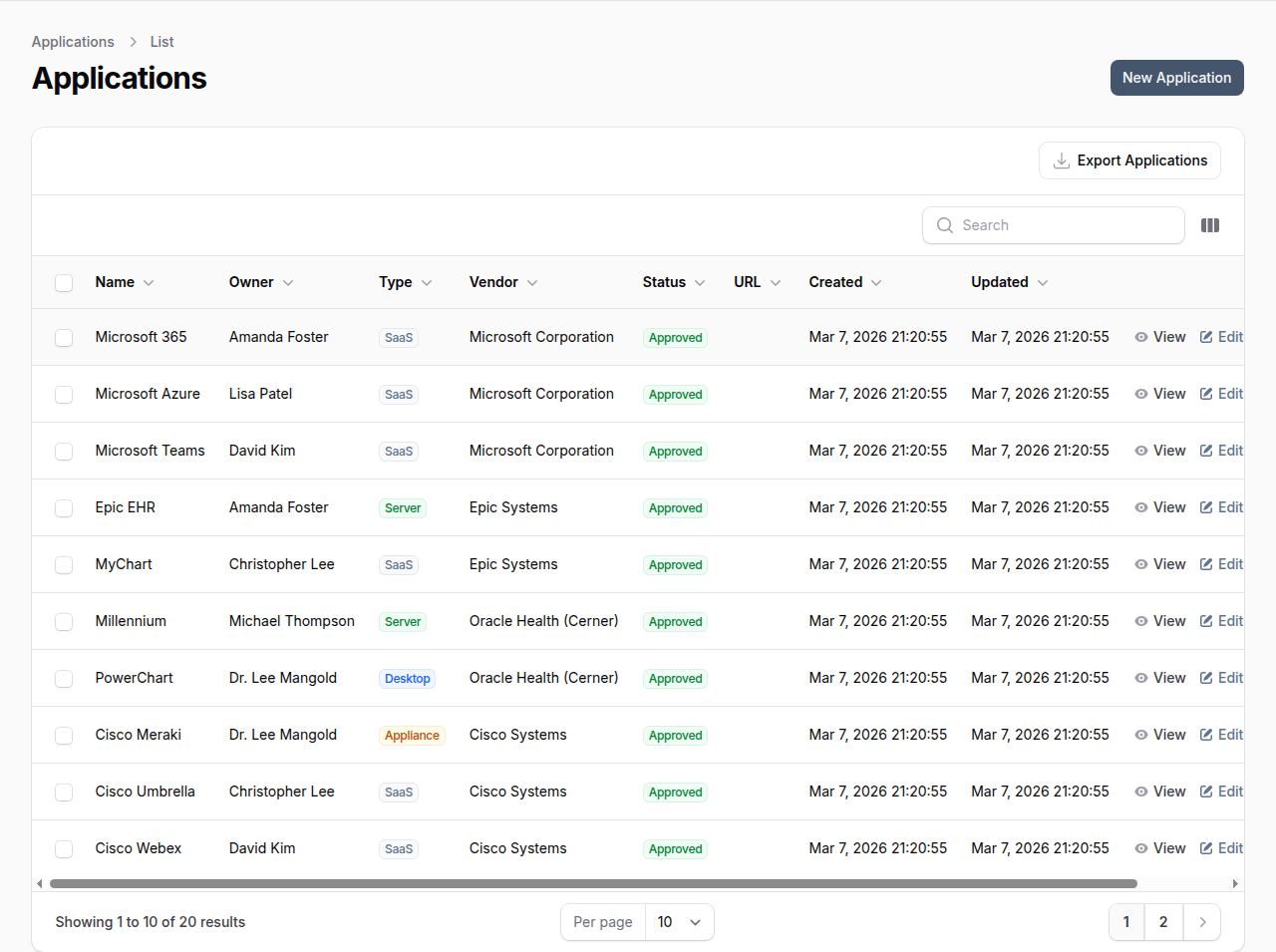Sort the table by the Updated column

tap(1010, 282)
